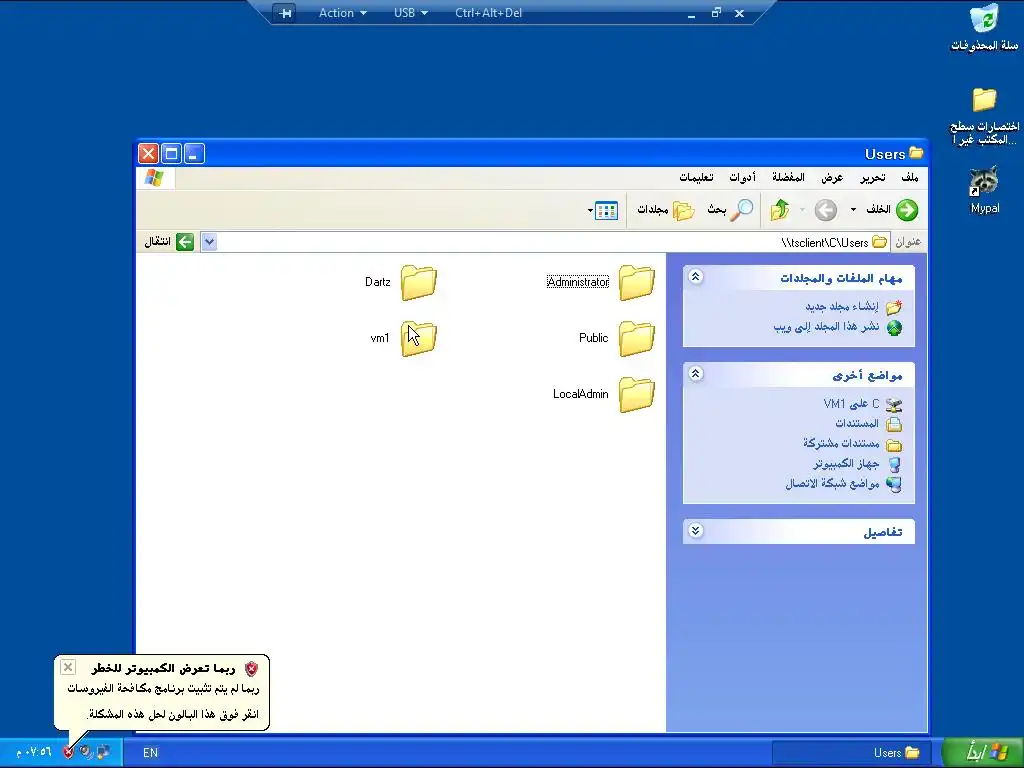Click the Public folder name label

(x=594, y=338)
